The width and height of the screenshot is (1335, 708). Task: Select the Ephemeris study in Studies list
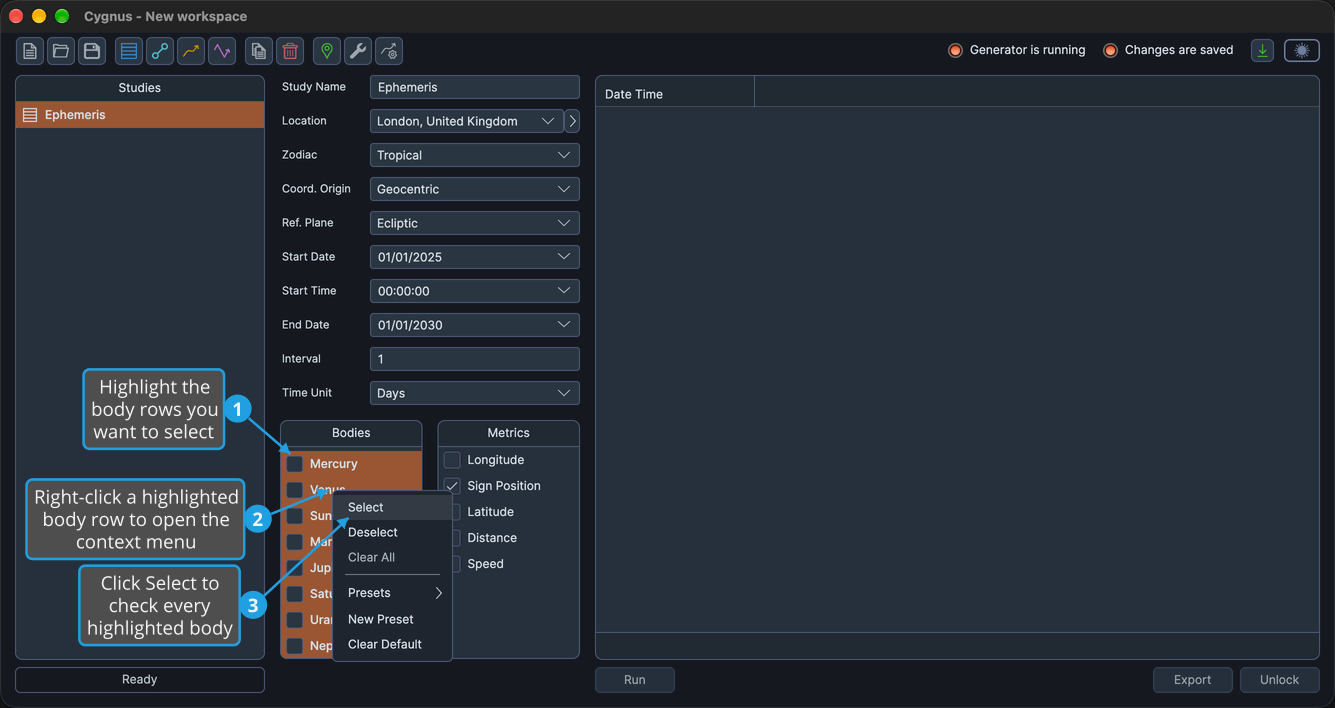point(140,115)
